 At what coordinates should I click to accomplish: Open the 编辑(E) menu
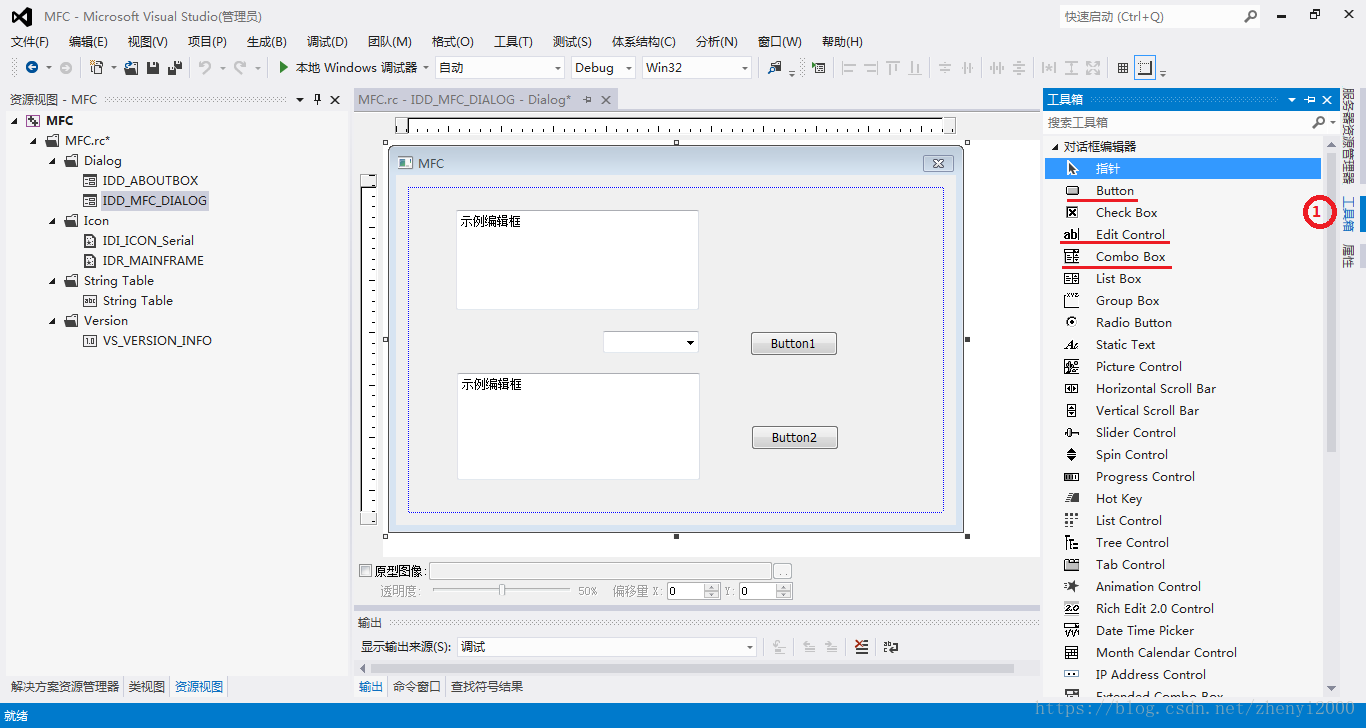88,42
